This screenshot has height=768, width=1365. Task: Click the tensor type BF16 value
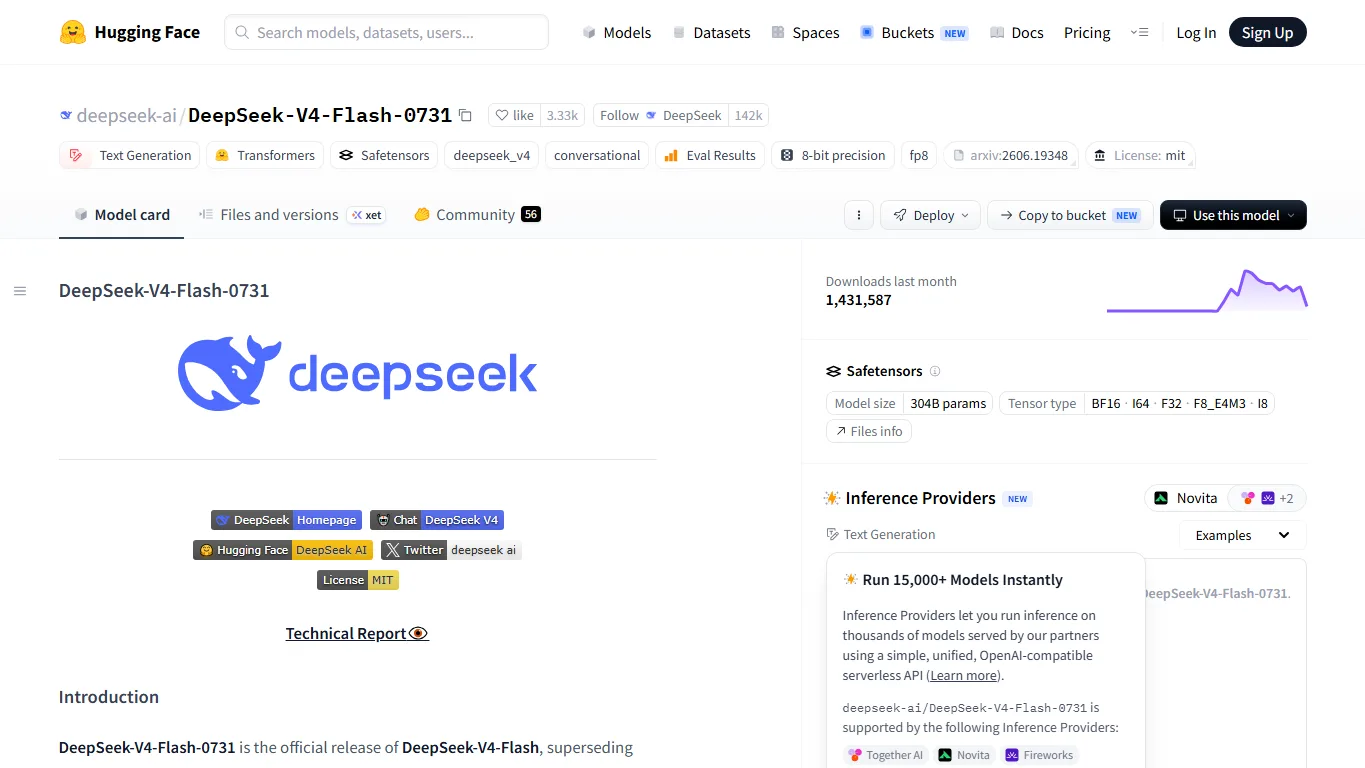point(1106,404)
